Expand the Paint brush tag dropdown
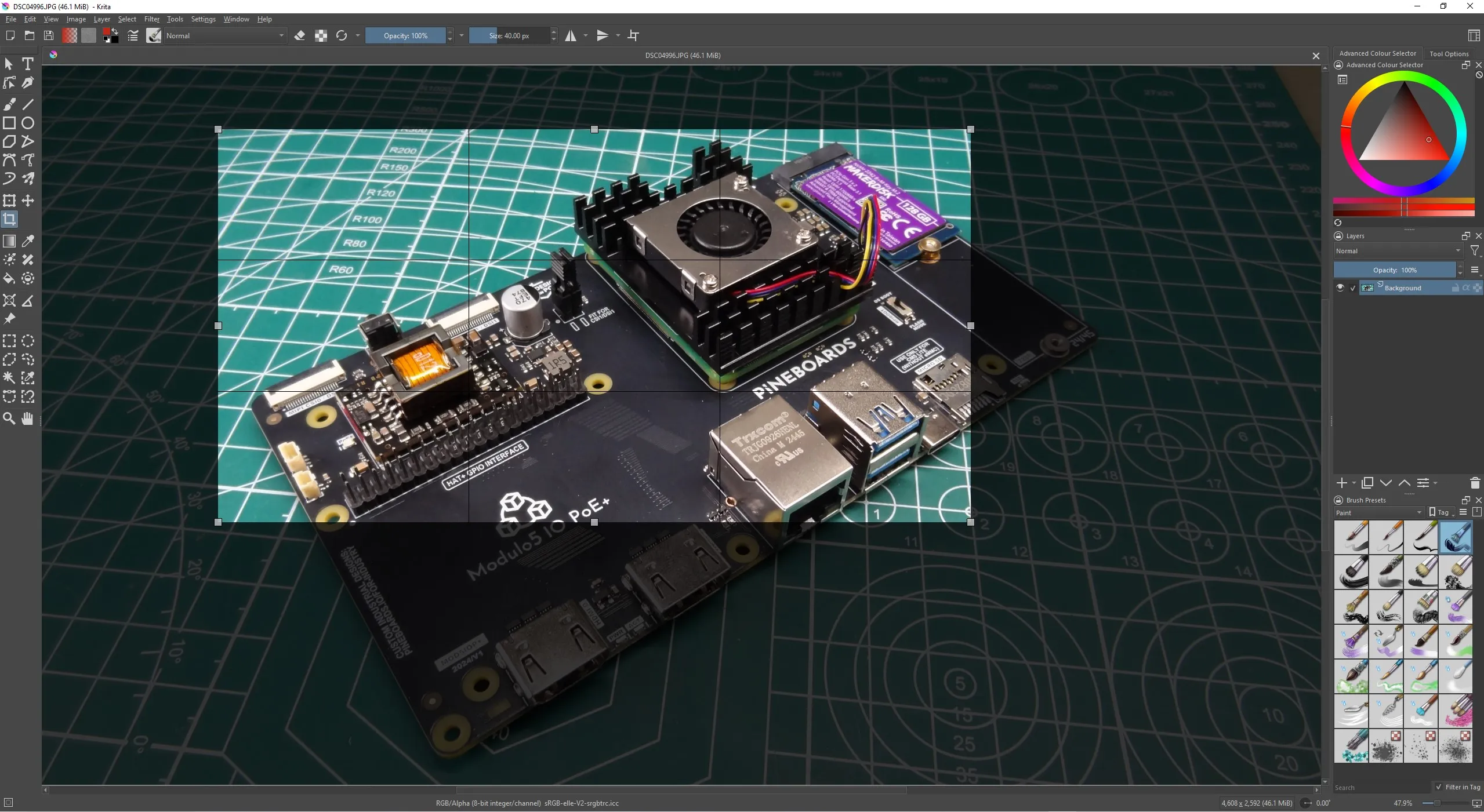 1378,513
